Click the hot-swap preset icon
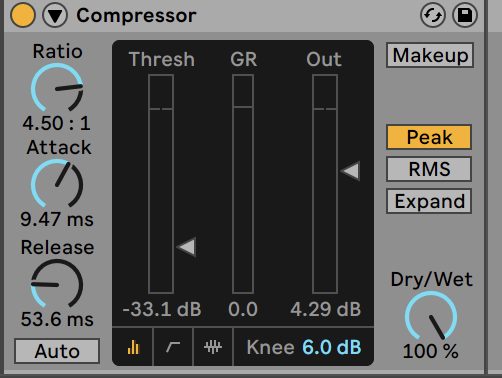 click(433, 15)
